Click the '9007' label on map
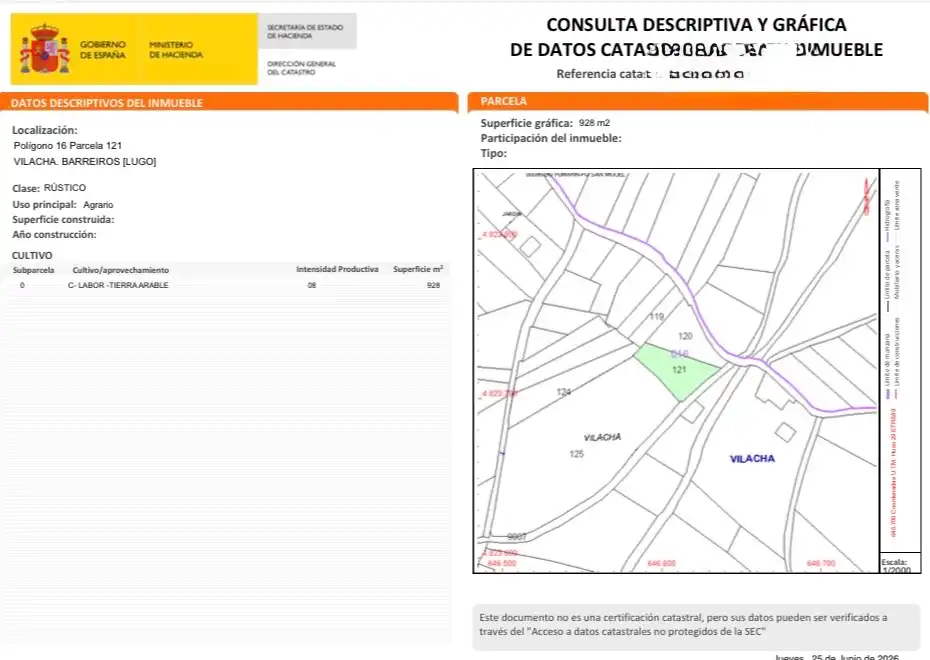 click(x=517, y=537)
